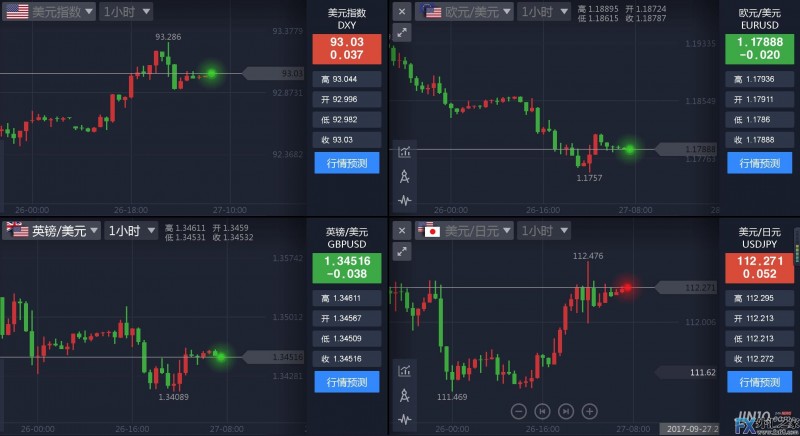Click 行情预测 button under DXY quotes
This screenshot has width=800, height=436.
tap(347, 162)
